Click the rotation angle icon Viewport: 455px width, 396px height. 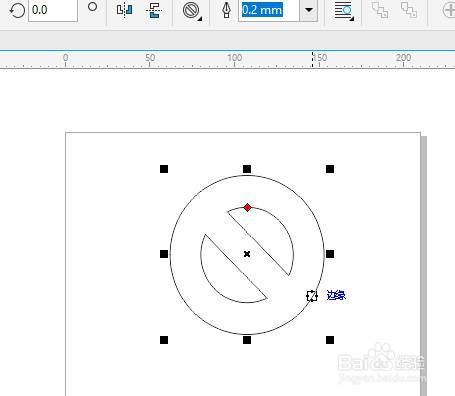[17, 10]
